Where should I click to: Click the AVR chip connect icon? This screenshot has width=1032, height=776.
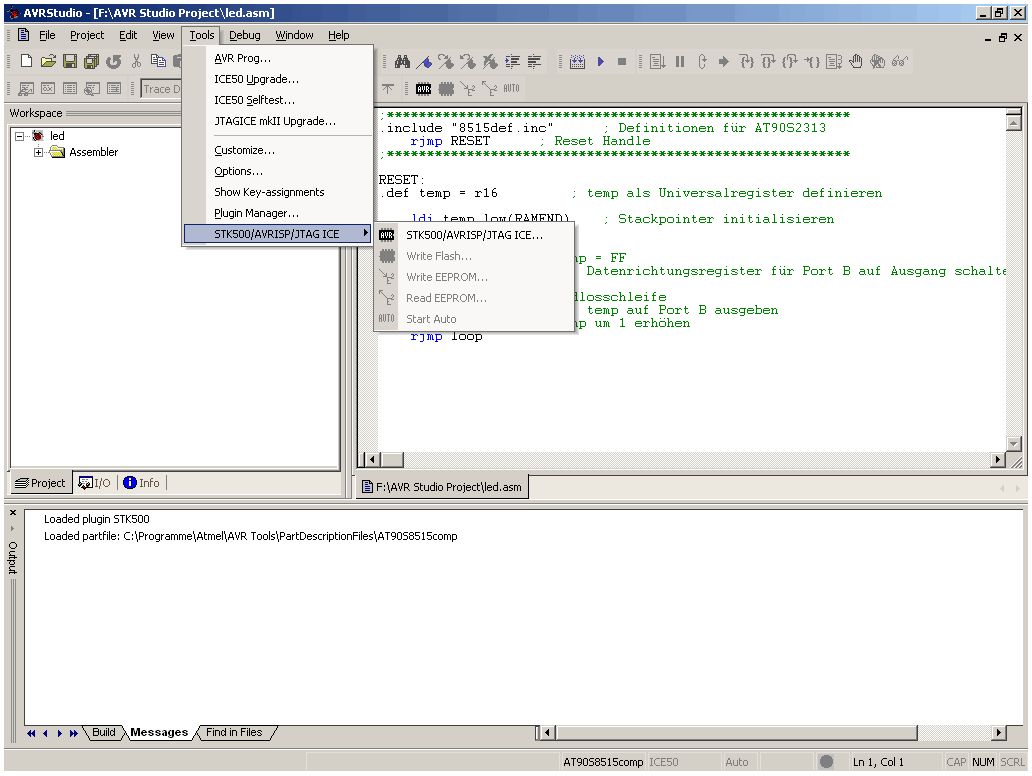click(424, 89)
